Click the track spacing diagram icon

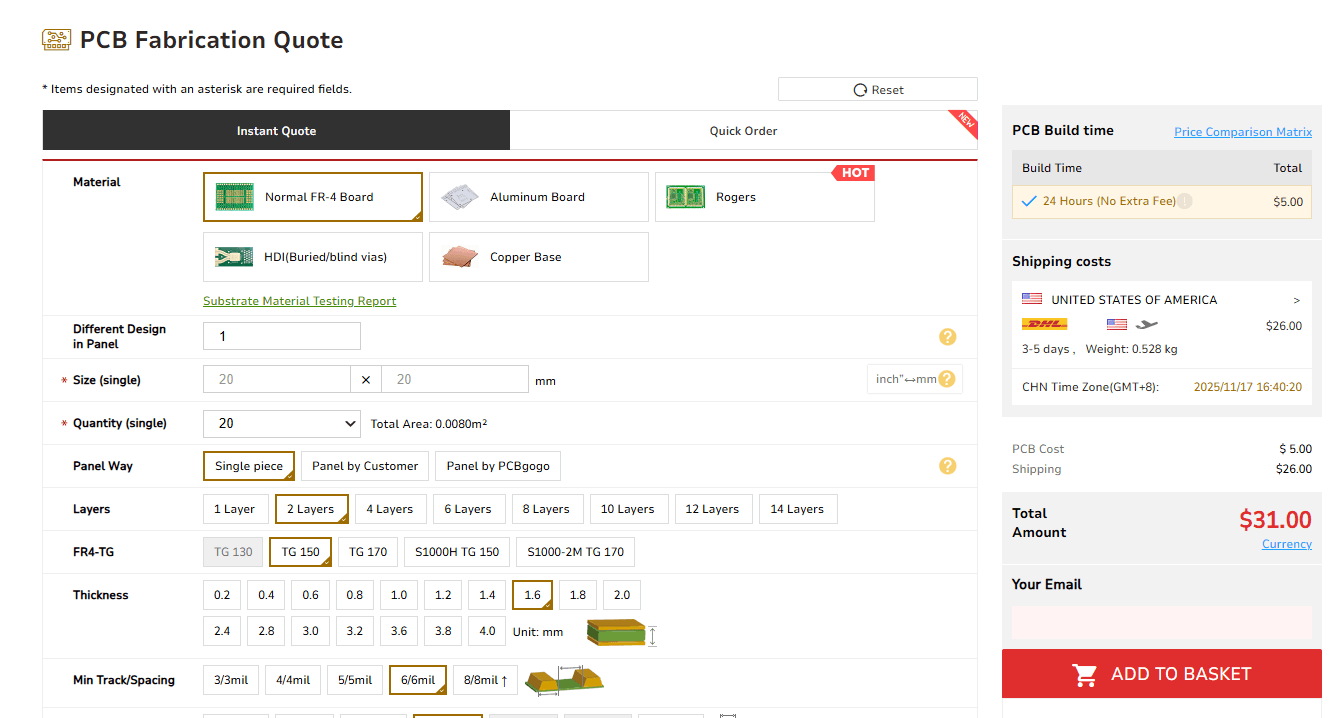[x=565, y=680]
